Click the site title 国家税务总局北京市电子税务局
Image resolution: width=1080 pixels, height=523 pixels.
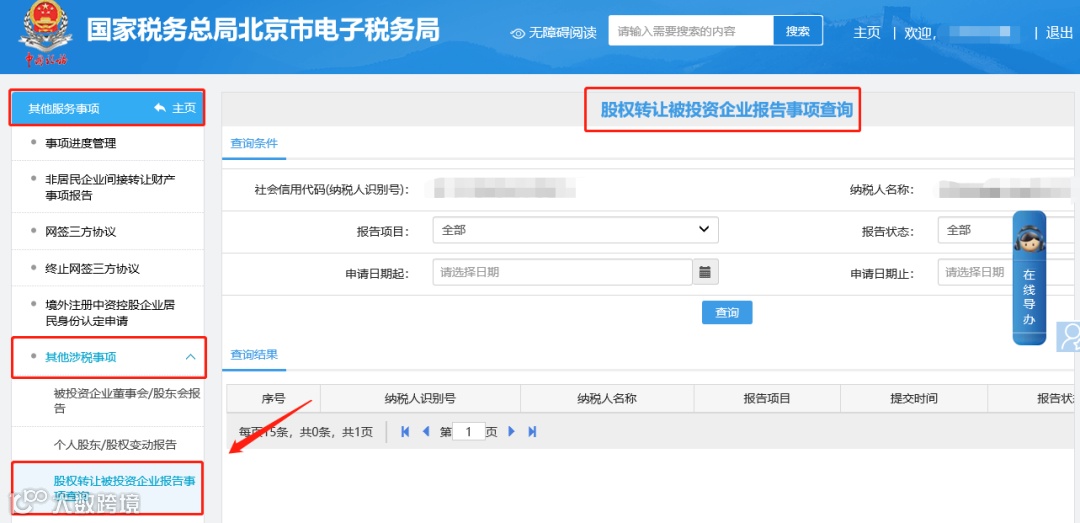point(263,30)
